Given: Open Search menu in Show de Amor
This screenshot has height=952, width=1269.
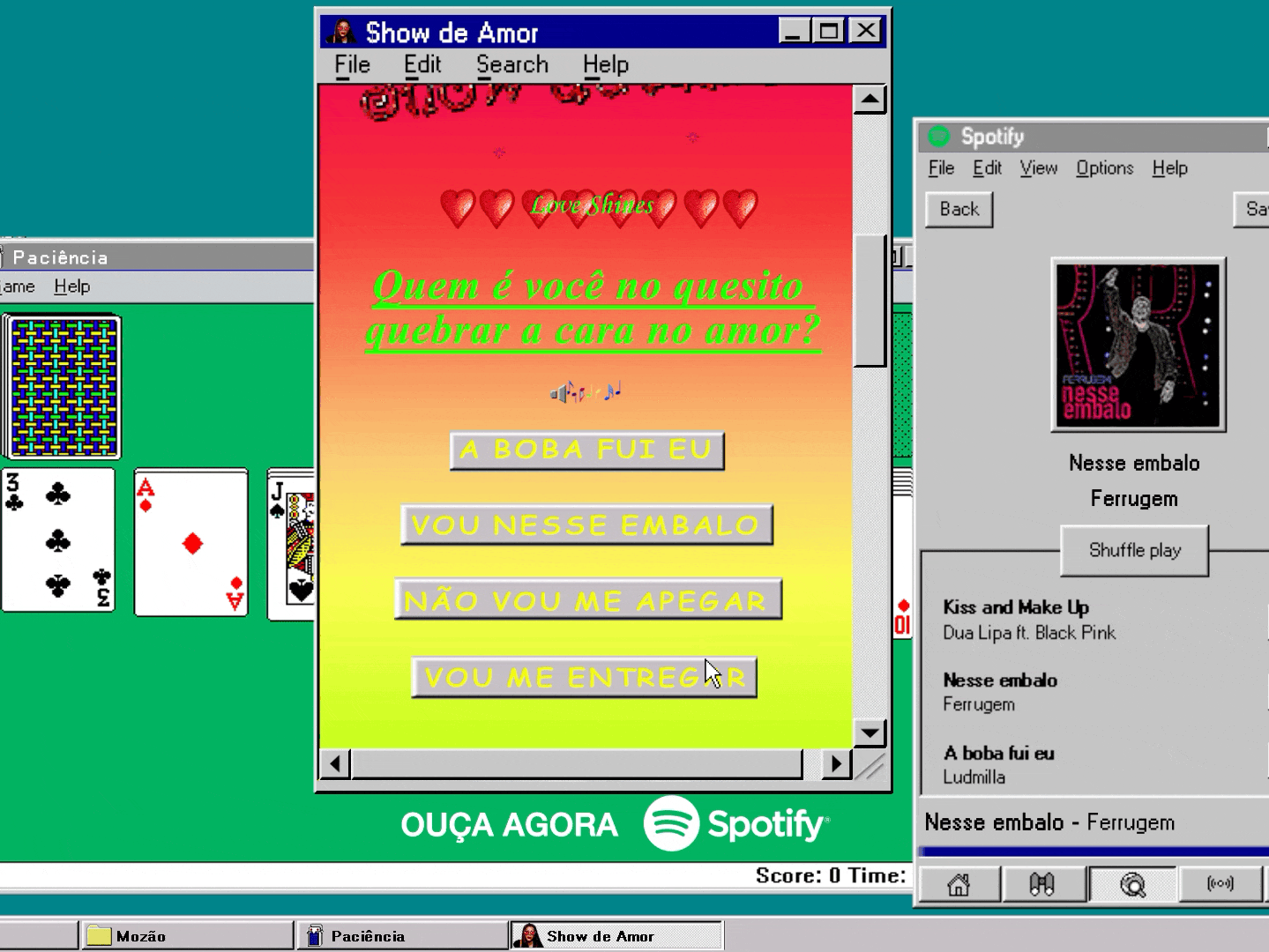Looking at the screenshot, I should [x=512, y=64].
